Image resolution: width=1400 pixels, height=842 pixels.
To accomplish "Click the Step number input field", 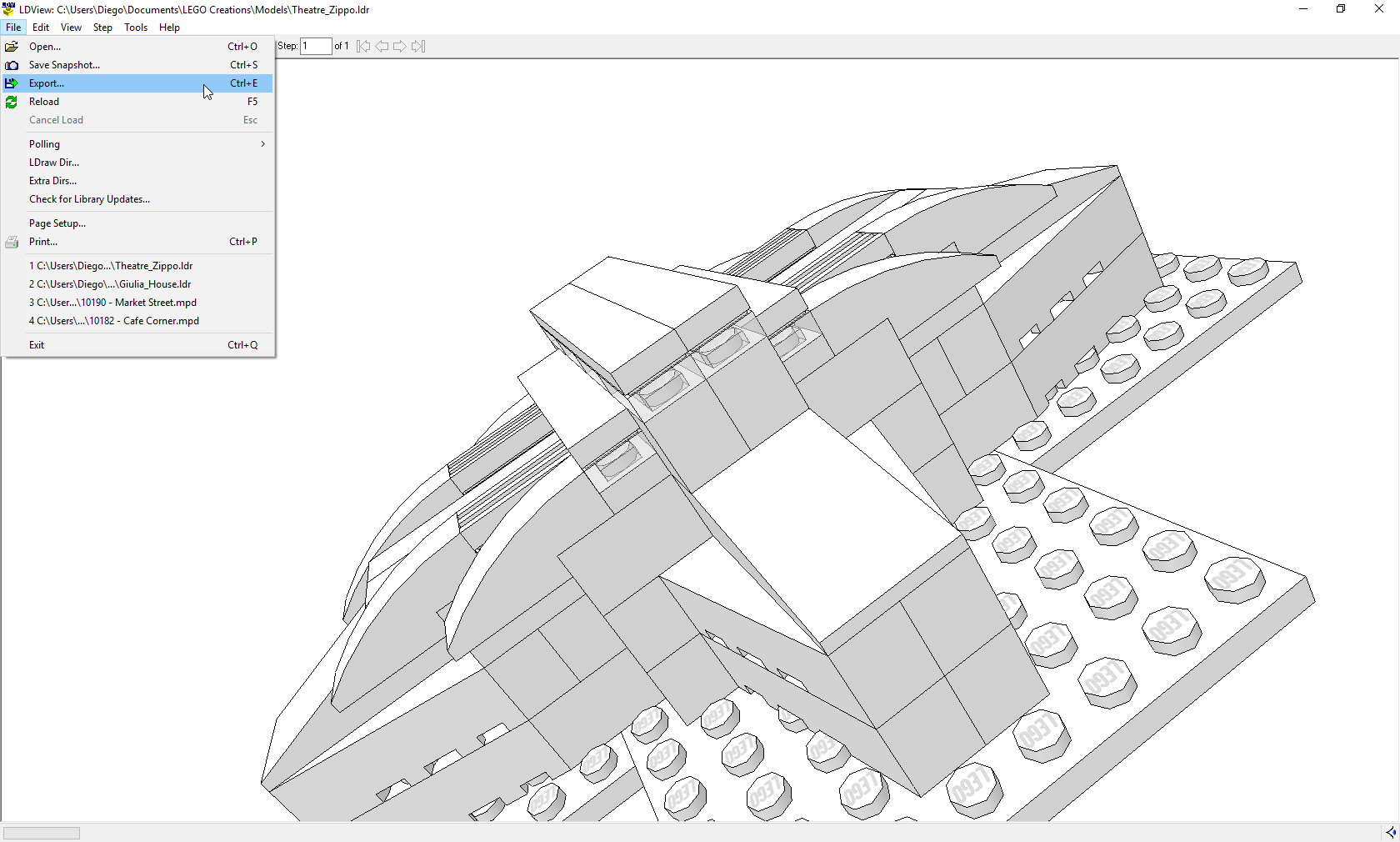I will (x=316, y=46).
